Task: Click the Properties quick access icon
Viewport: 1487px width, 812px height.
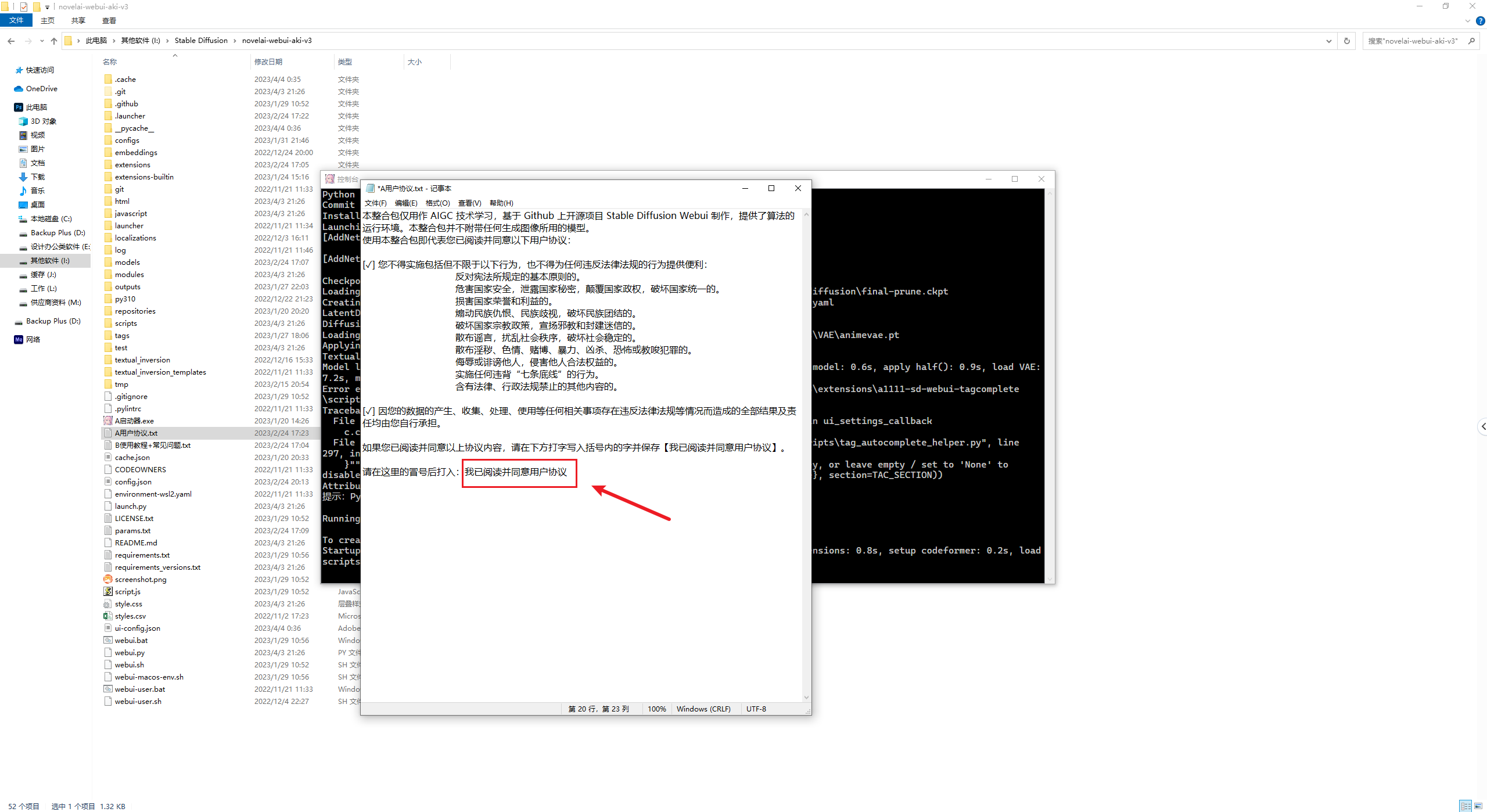Action: click(x=24, y=7)
